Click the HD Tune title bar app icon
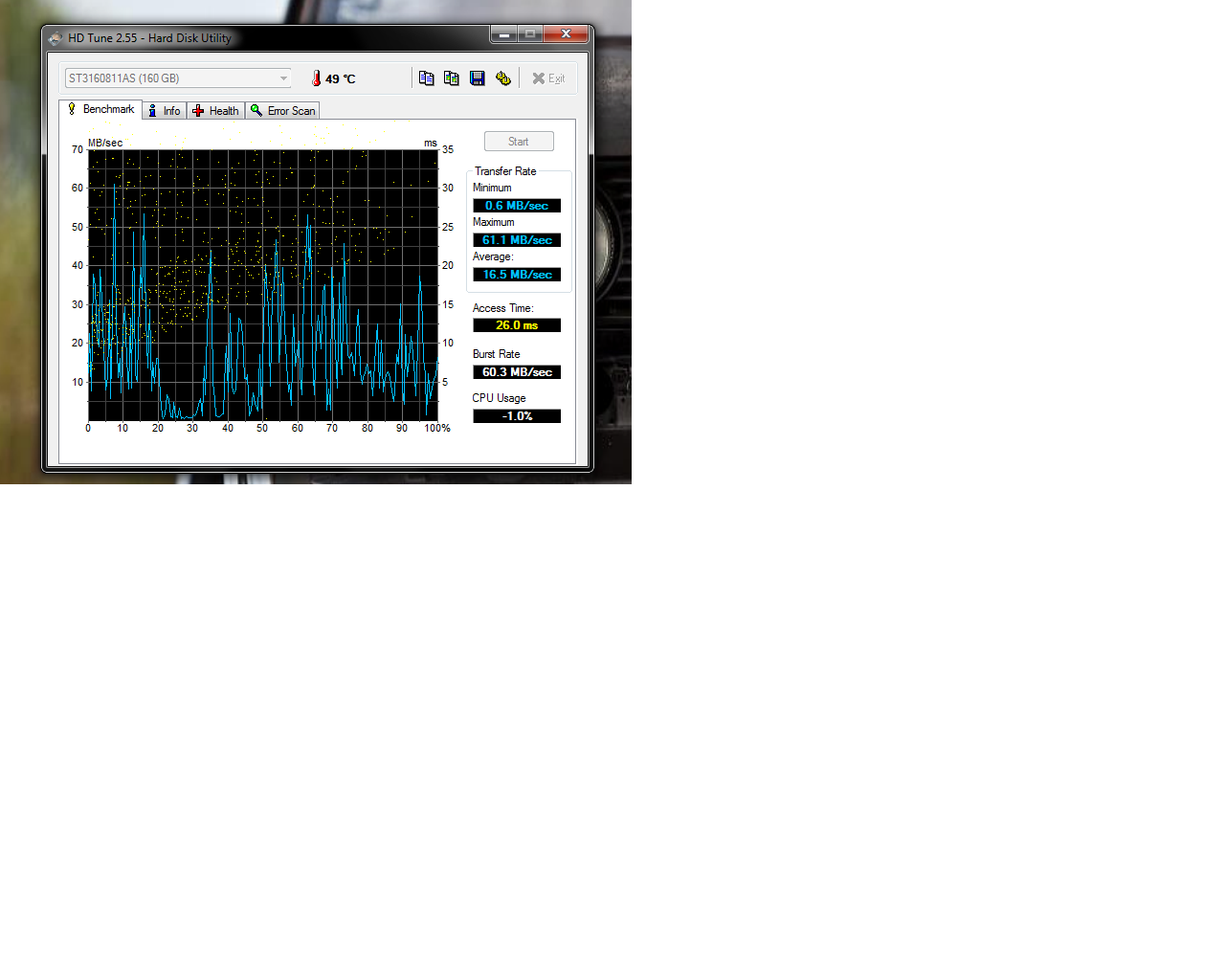 click(x=56, y=38)
